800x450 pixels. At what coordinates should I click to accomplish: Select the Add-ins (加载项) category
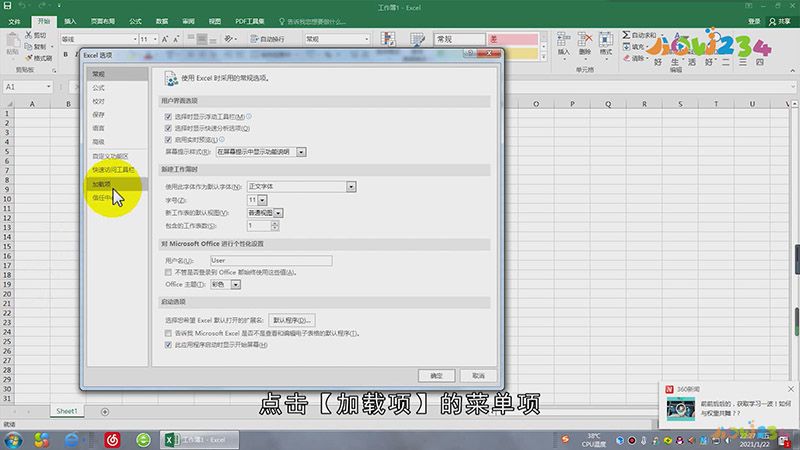(x=117, y=184)
